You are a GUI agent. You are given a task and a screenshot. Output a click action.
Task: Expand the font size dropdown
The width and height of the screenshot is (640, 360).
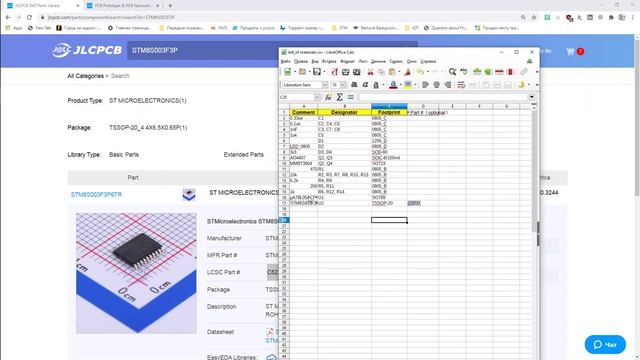pos(343,85)
